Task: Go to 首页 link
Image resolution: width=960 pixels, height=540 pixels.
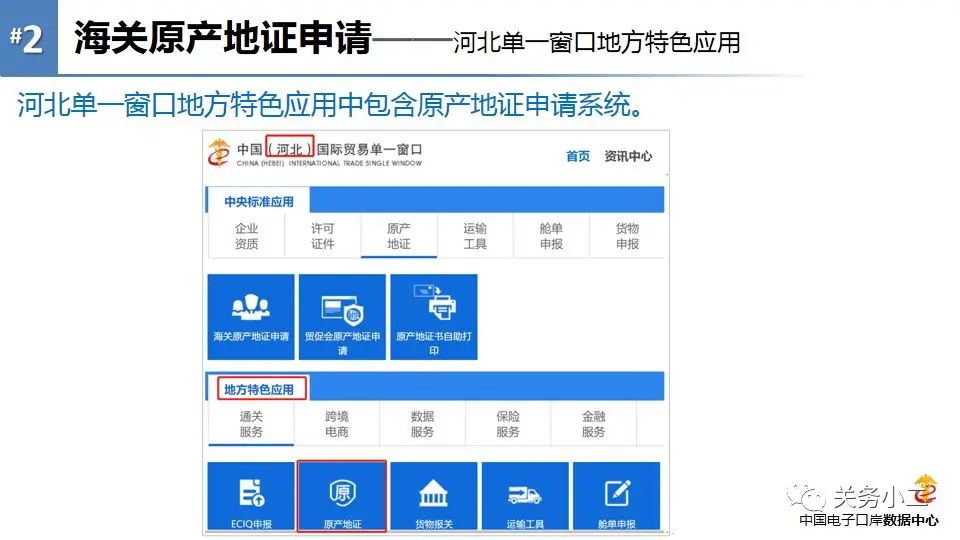Action: pyautogui.click(x=578, y=156)
